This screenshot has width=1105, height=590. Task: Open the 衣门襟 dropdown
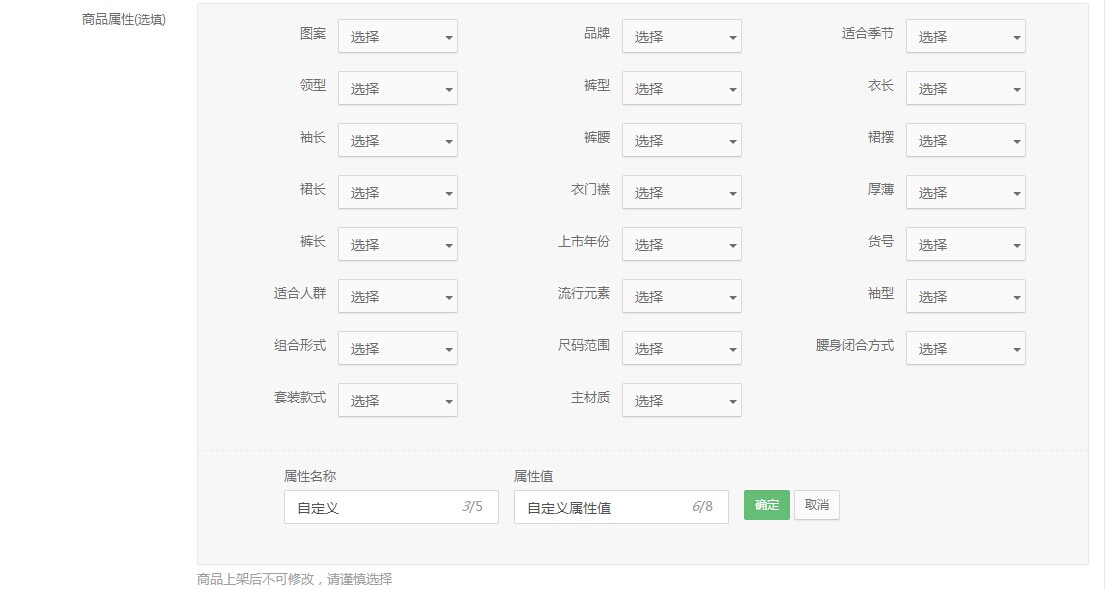681,193
